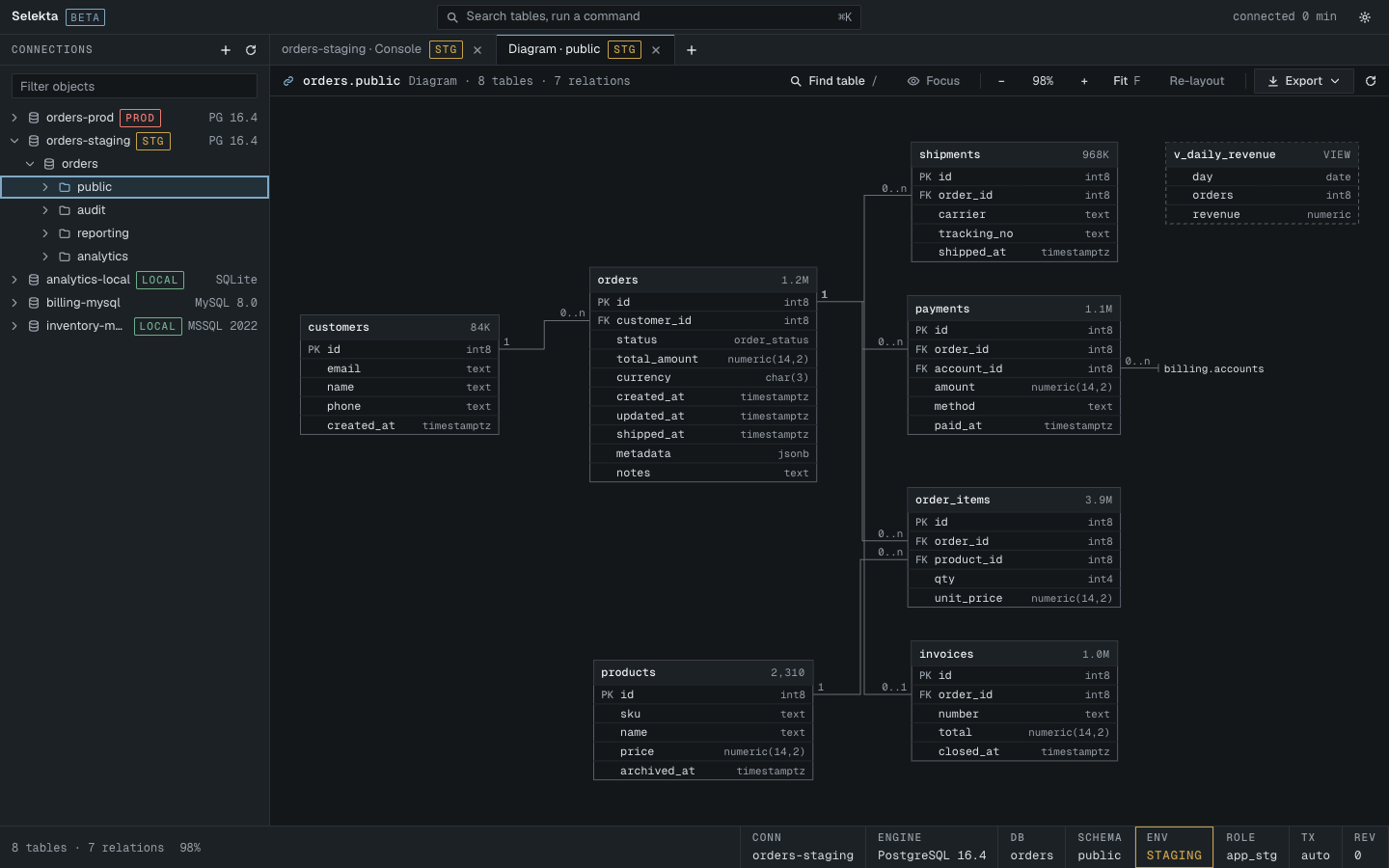1389x868 pixels.
Task: Click the billing.accounts reference label
Action: [x=1213, y=369]
